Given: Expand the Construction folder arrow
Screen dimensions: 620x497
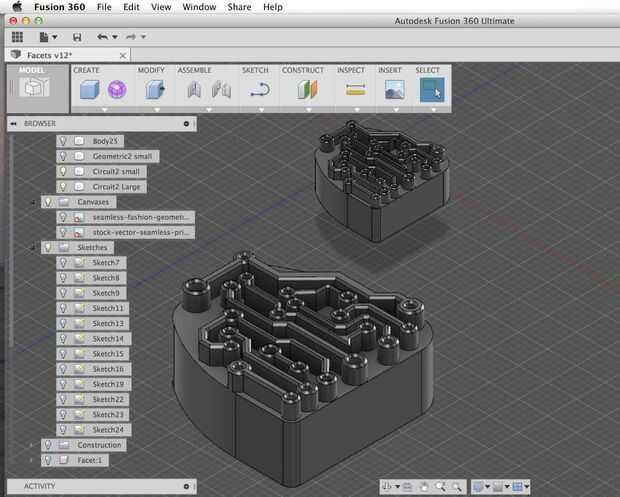Looking at the screenshot, I should point(32,445).
